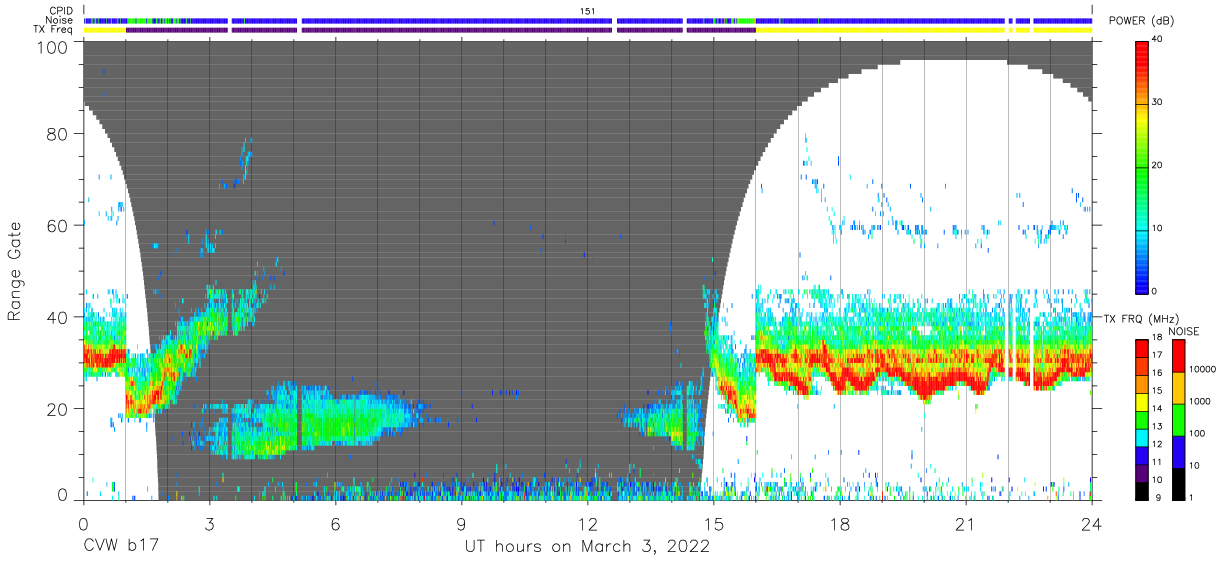
Task: Click the 'NOISE' legend title
Action: tap(1183, 330)
